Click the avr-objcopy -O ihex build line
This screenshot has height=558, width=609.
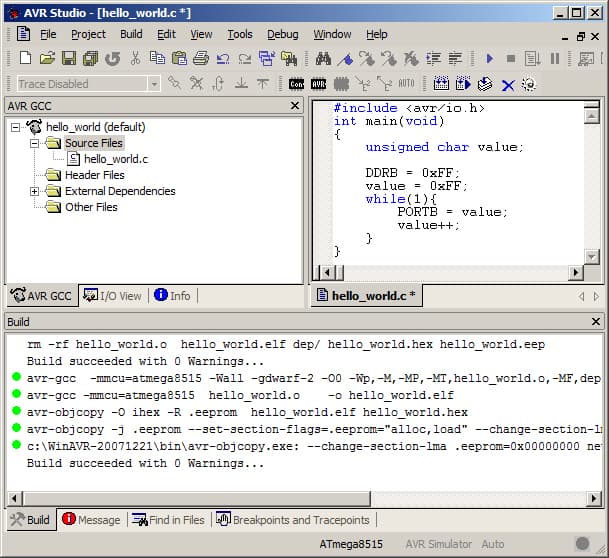tap(247, 412)
